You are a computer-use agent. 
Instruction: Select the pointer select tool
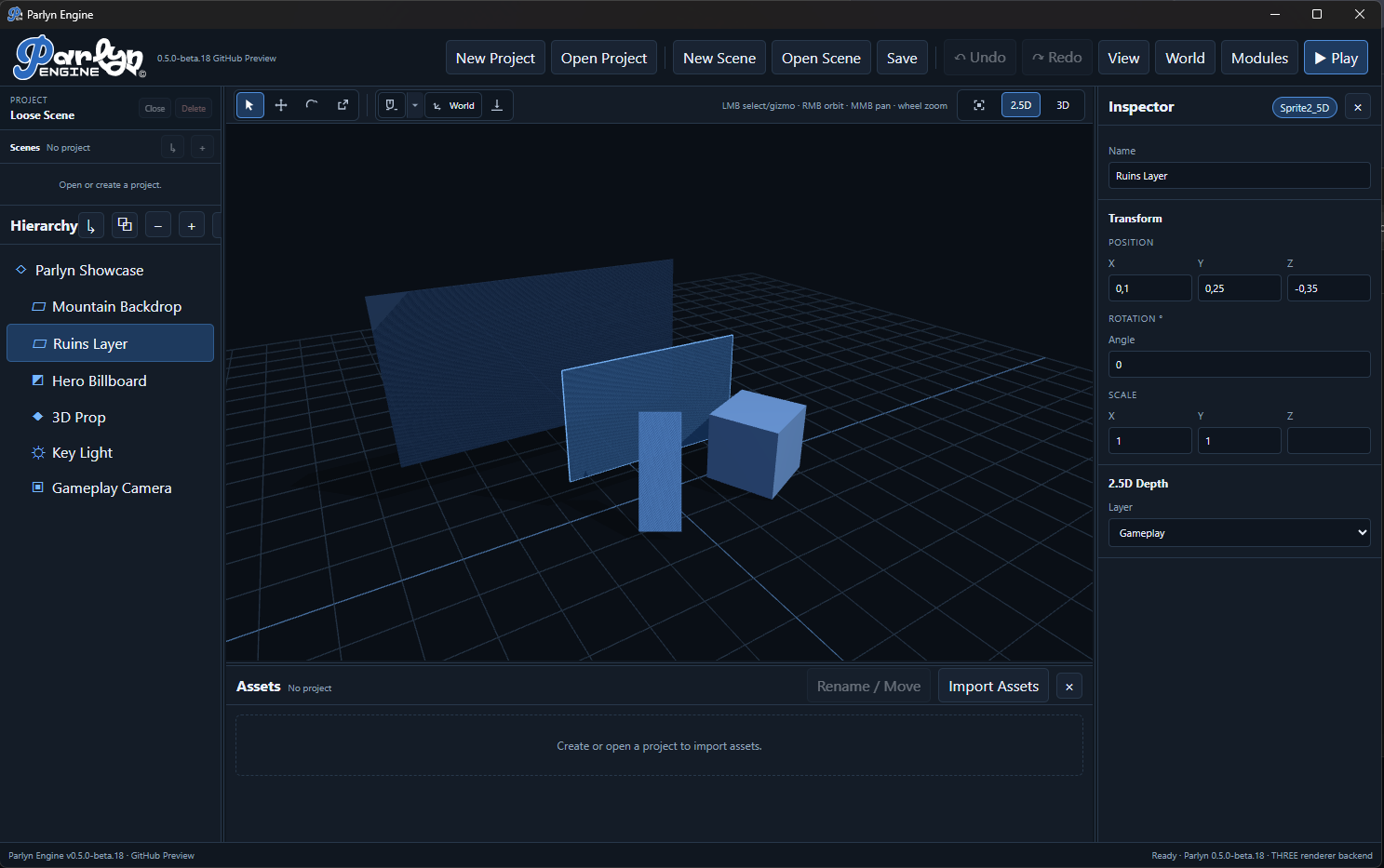pos(249,105)
